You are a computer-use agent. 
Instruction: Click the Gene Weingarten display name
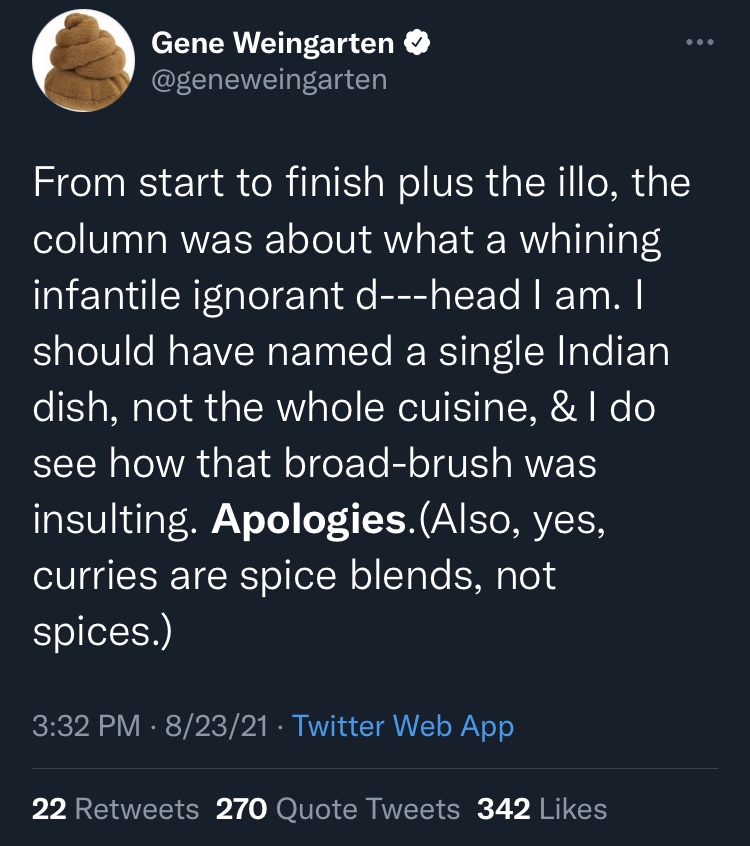pyautogui.click(x=273, y=43)
